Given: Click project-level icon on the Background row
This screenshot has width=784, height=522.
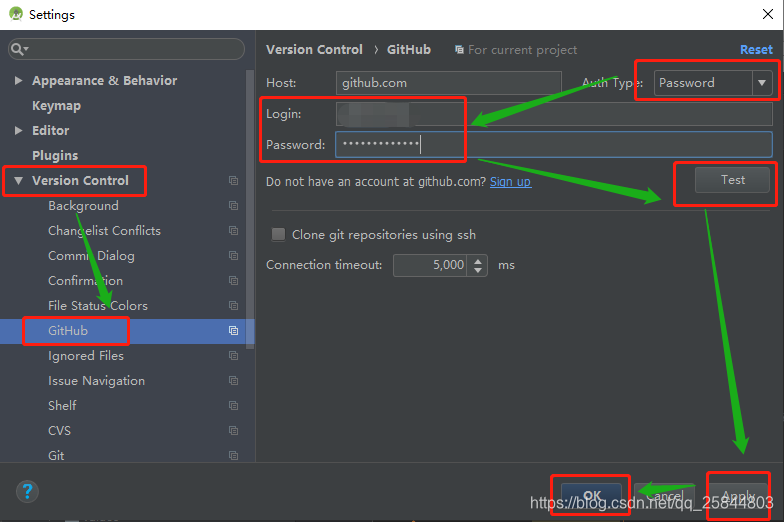Looking at the screenshot, I should coord(233,206).
